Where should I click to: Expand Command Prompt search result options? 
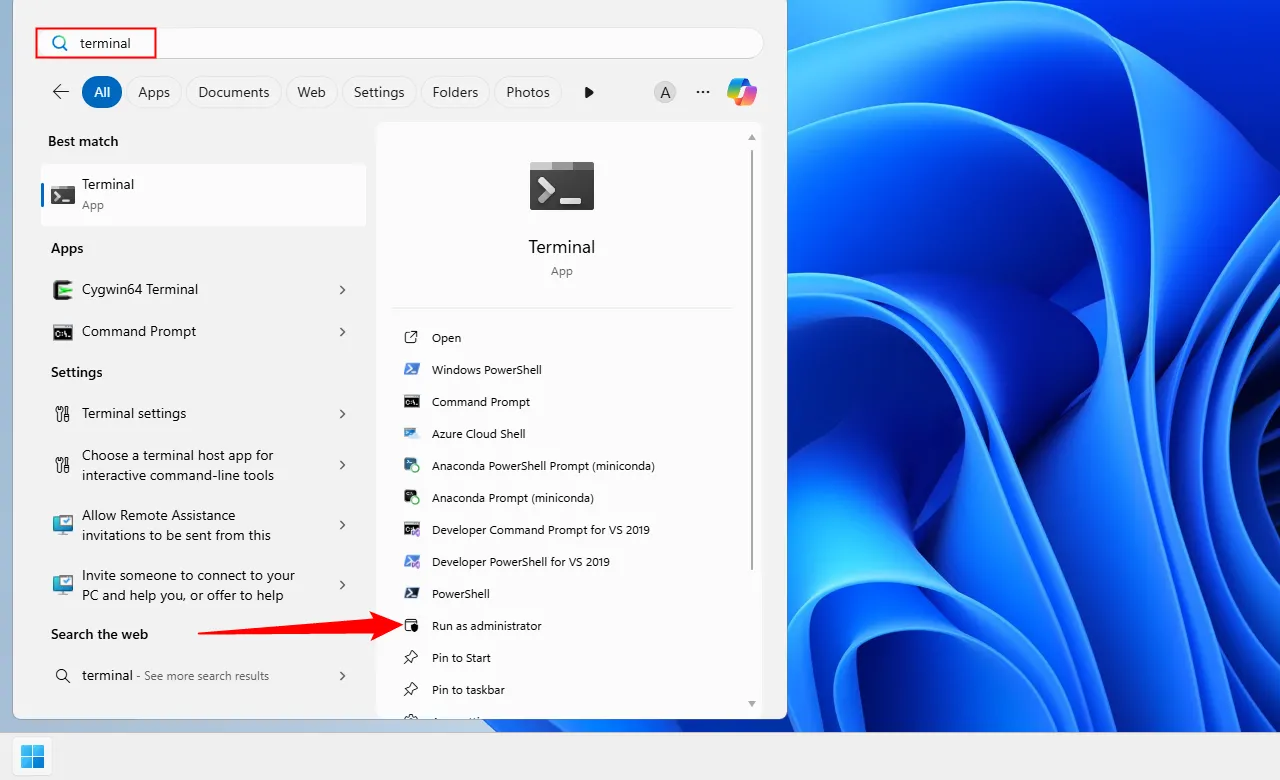[343, 331]
